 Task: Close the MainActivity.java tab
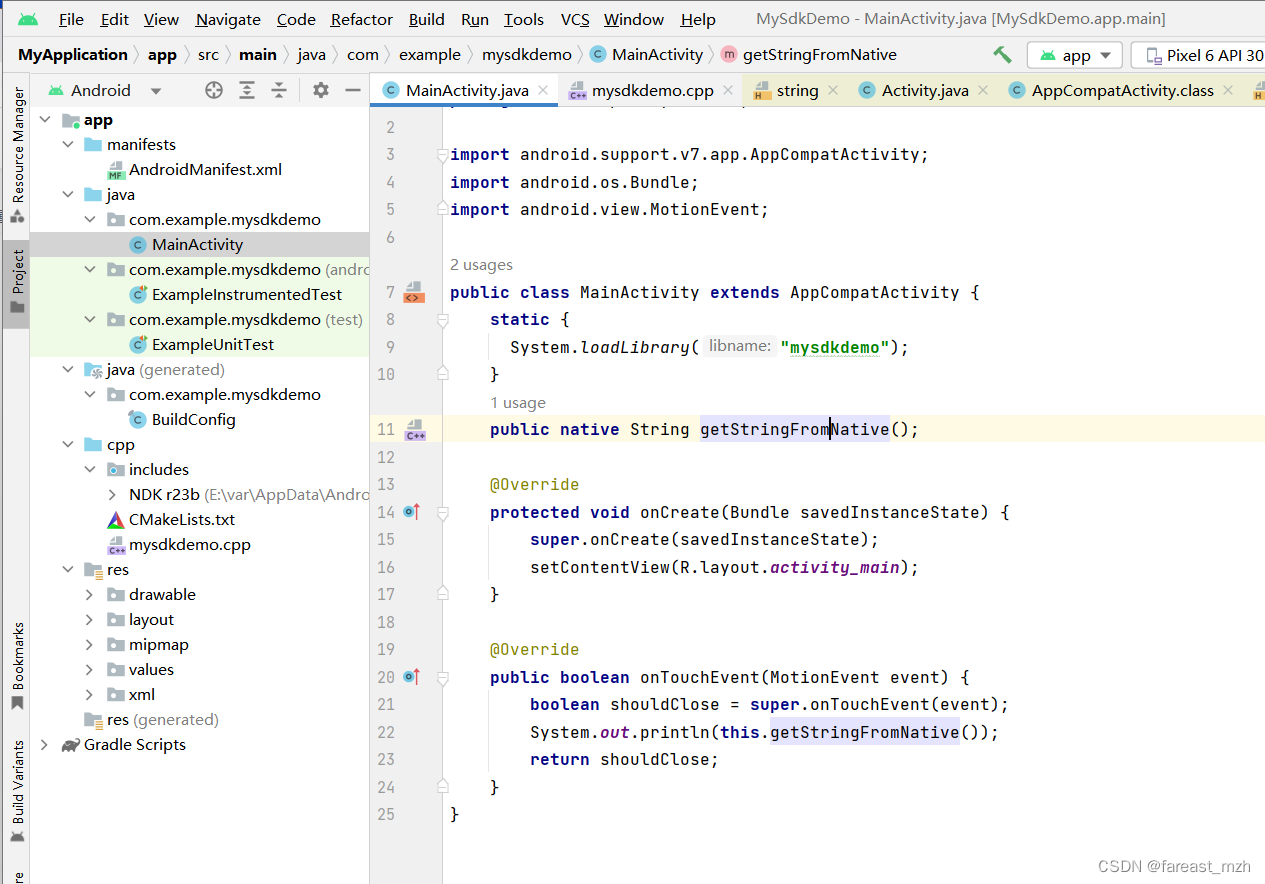543,90
